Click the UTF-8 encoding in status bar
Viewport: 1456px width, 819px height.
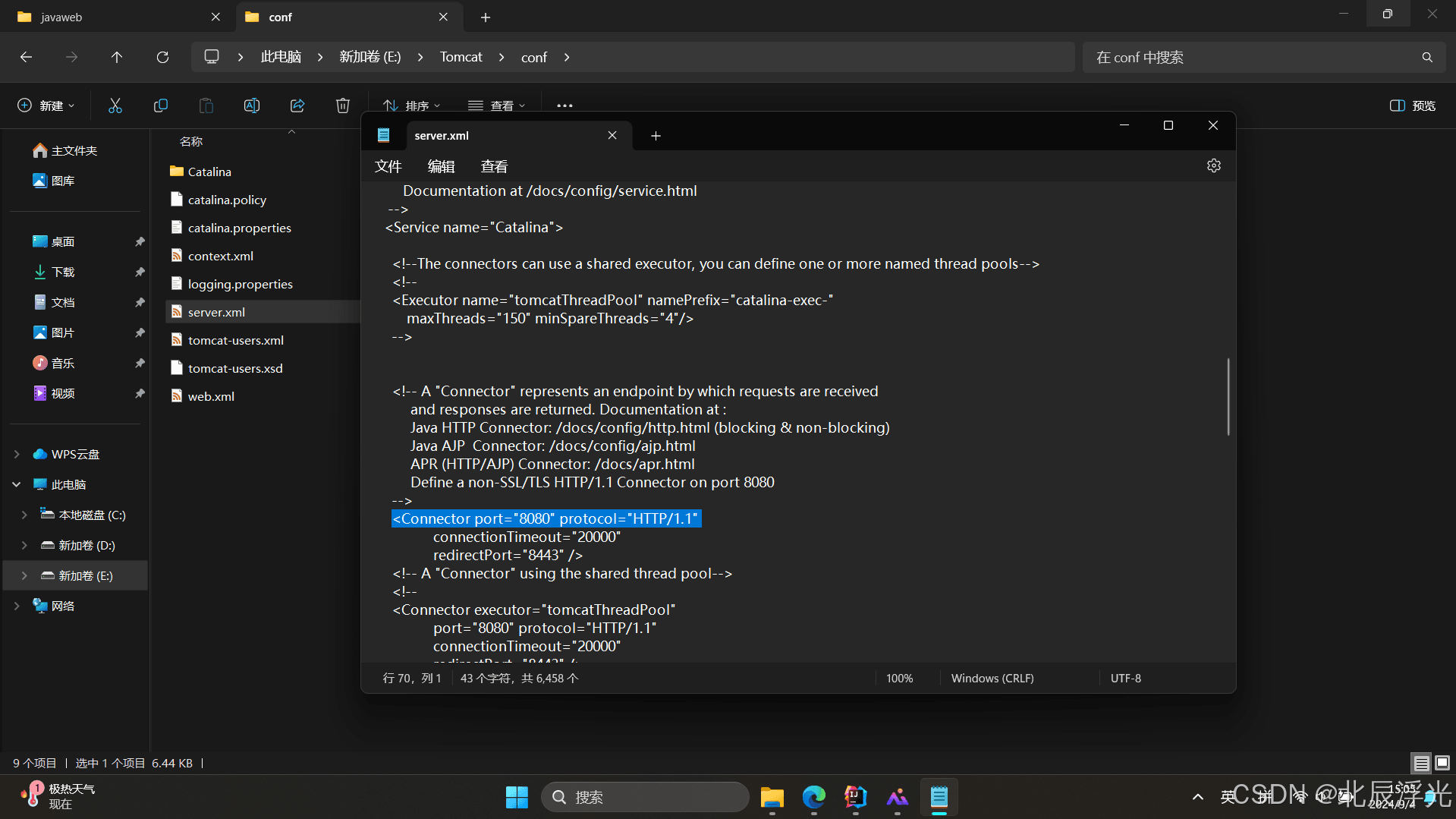(1125, 678)
